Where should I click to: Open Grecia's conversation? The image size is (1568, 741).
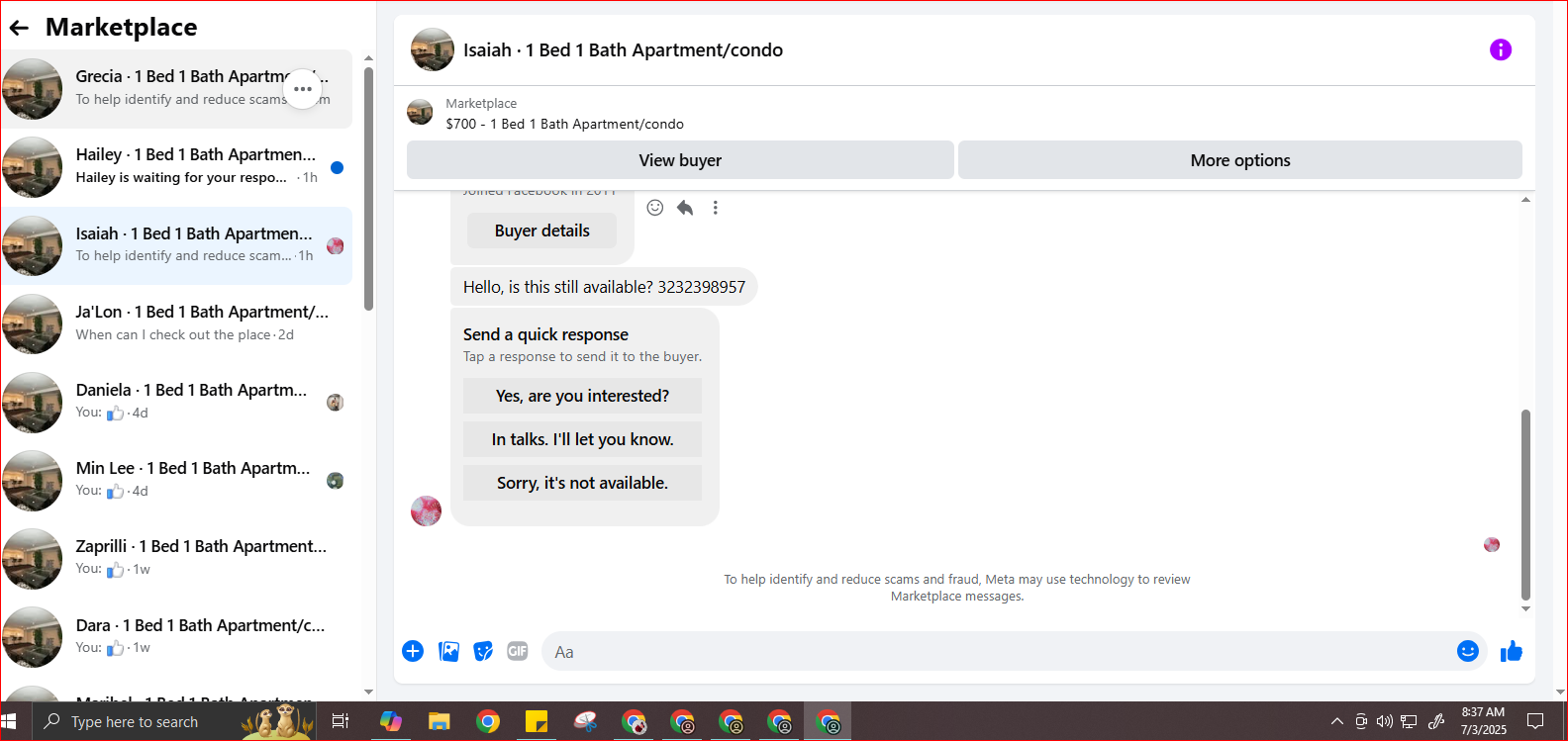pos(176,88)
